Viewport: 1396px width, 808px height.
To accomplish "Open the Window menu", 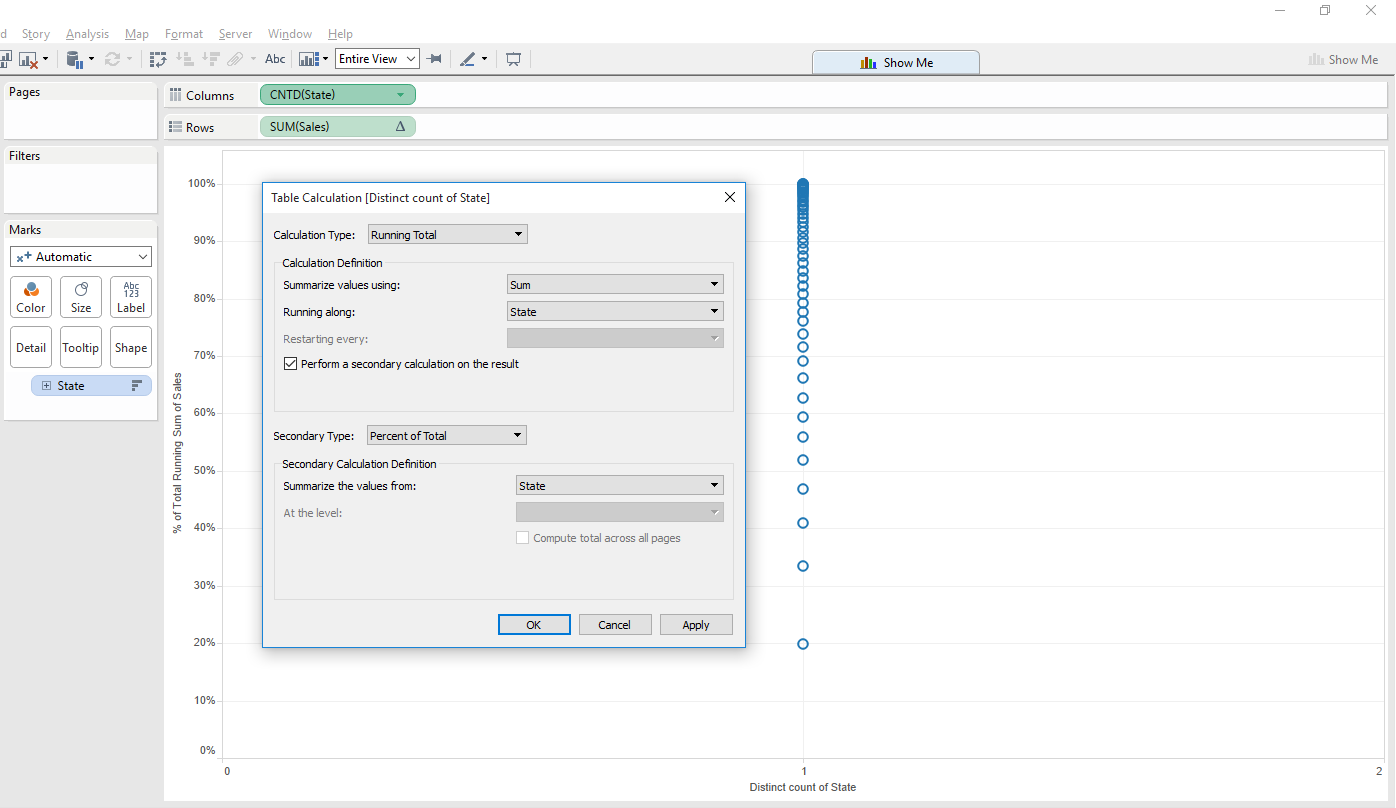I will coord(290,34).
